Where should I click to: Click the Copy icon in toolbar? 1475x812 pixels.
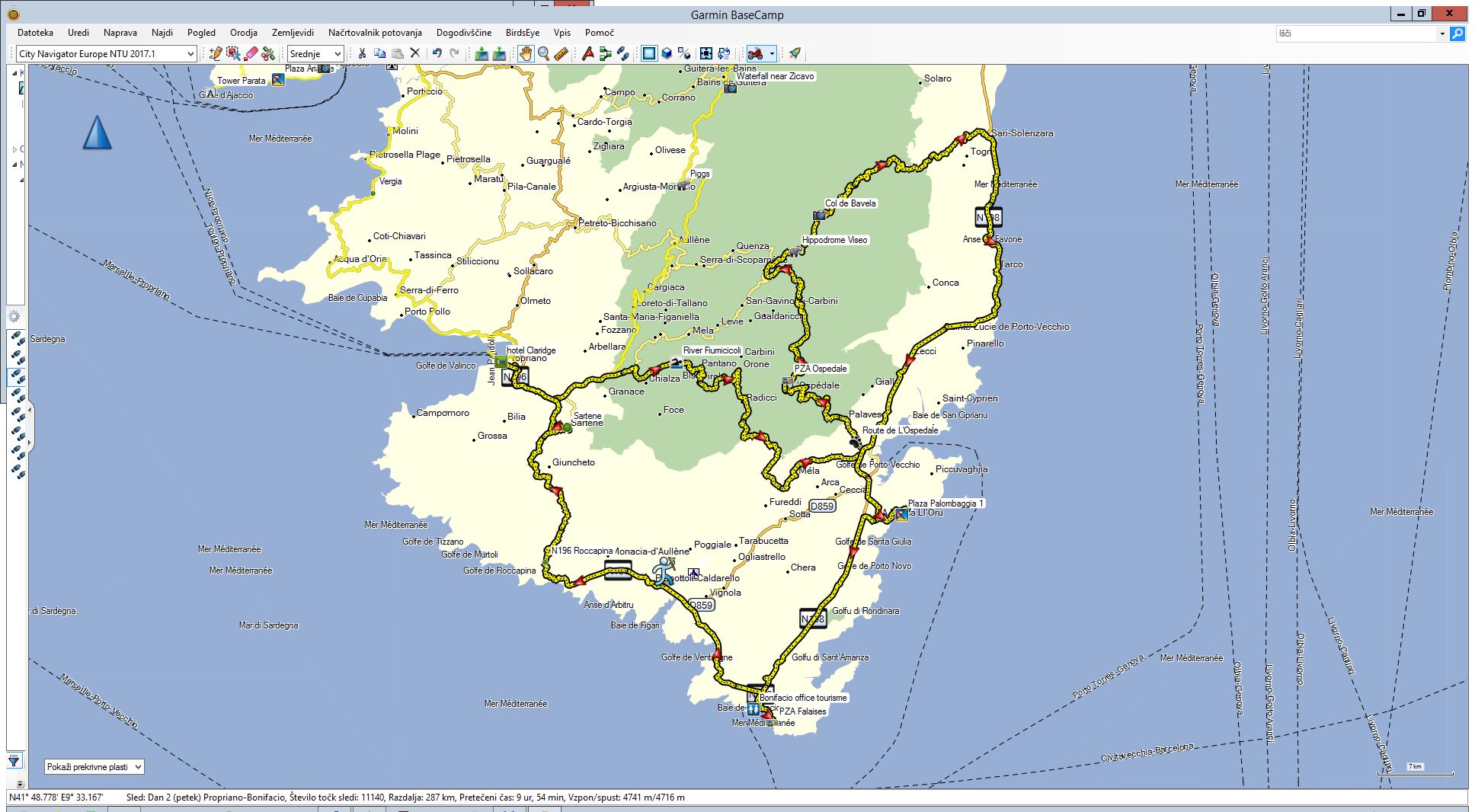pyautogui.click(x=379, y=53)
